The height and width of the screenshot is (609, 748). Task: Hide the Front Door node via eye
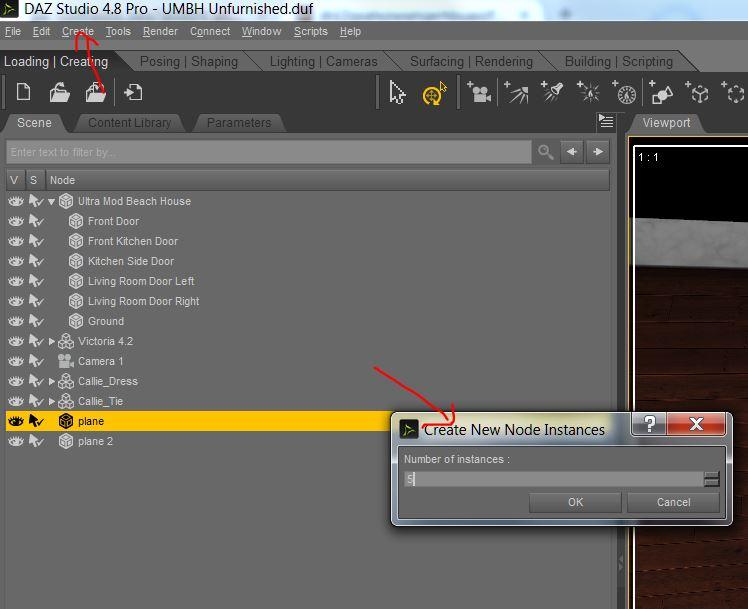coord(16,221)
